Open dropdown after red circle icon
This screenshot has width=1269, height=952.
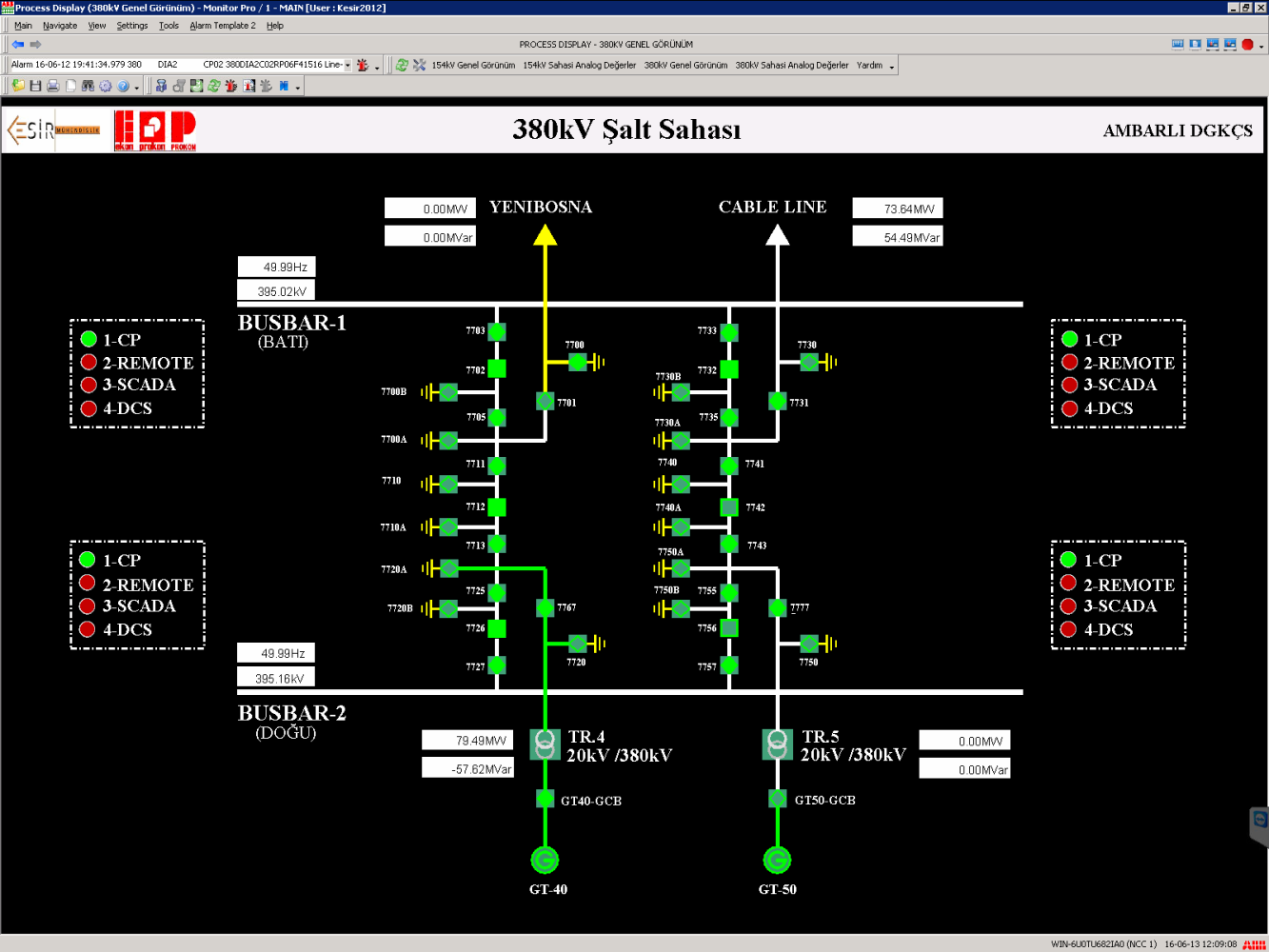coord(1261,46)
